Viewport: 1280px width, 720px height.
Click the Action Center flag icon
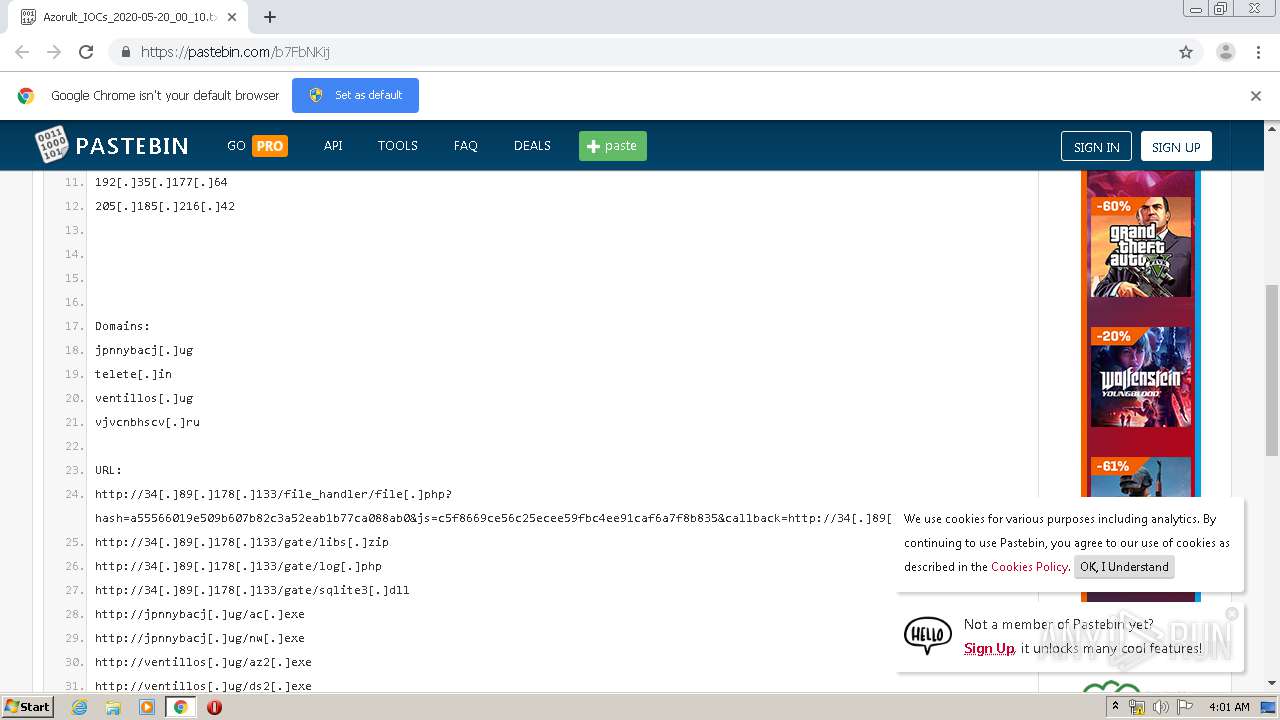click(x=1184, y=707)
